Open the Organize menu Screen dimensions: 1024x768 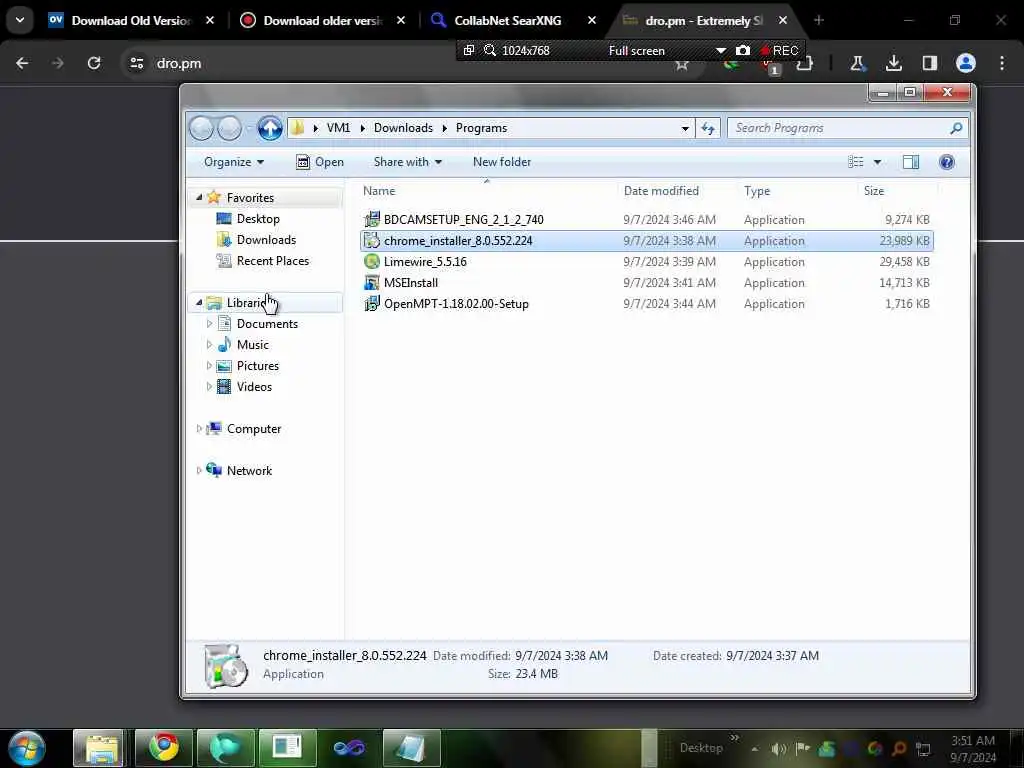pos(233,162)
